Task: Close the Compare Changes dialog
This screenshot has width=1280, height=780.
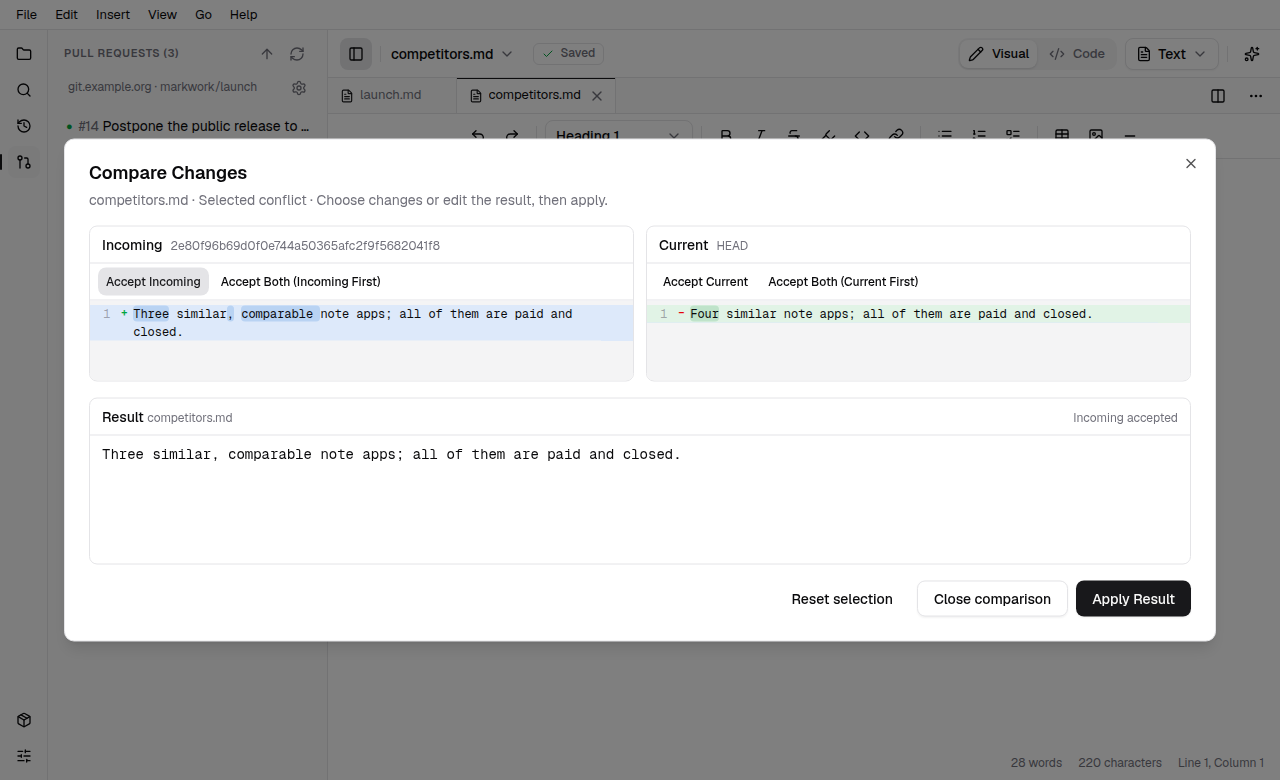Action: coord(1190,163)
